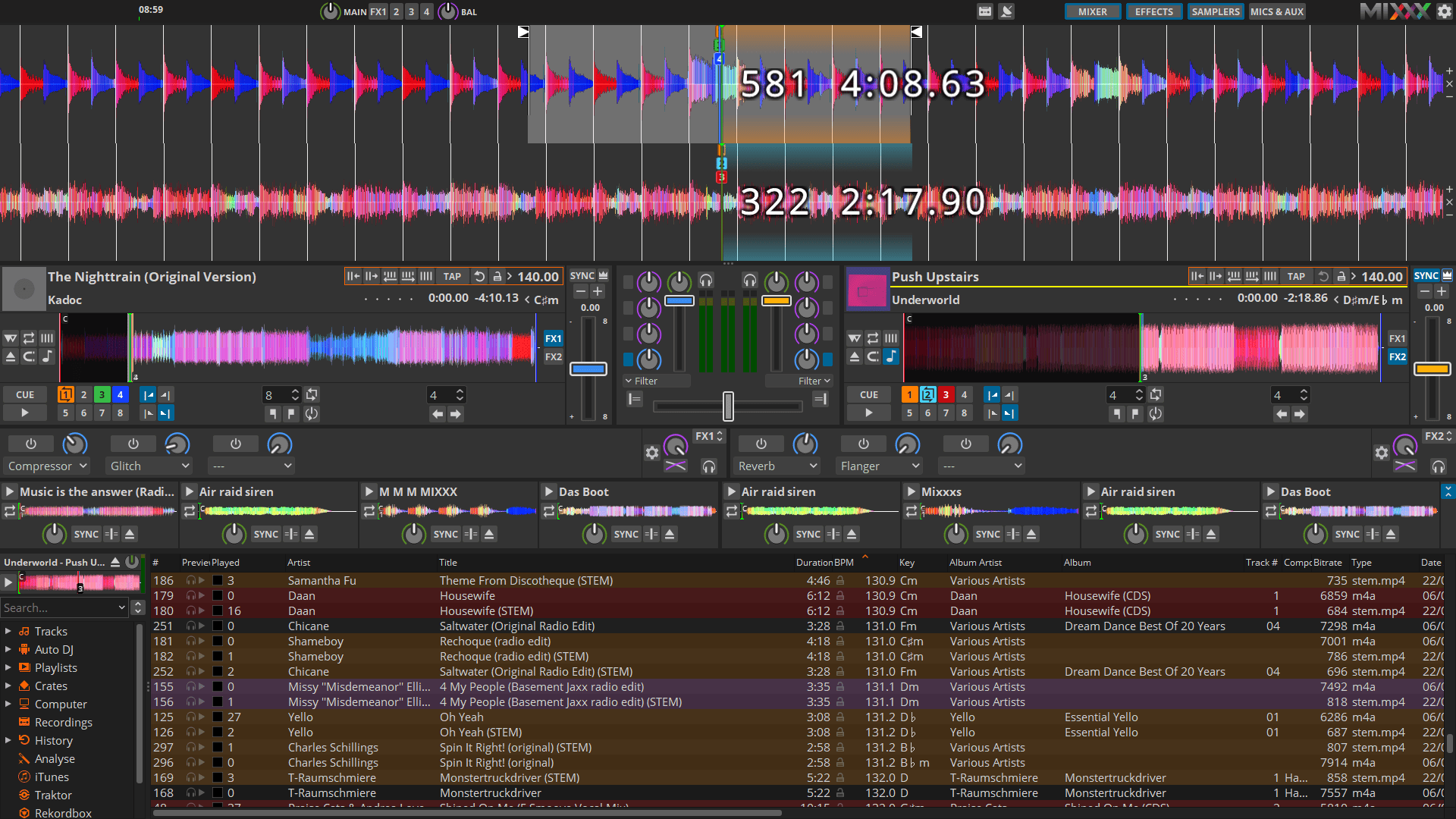Open the EFFECTS tab
Viewport: 1456px width, 819px height.
[x=1153, y=11]
